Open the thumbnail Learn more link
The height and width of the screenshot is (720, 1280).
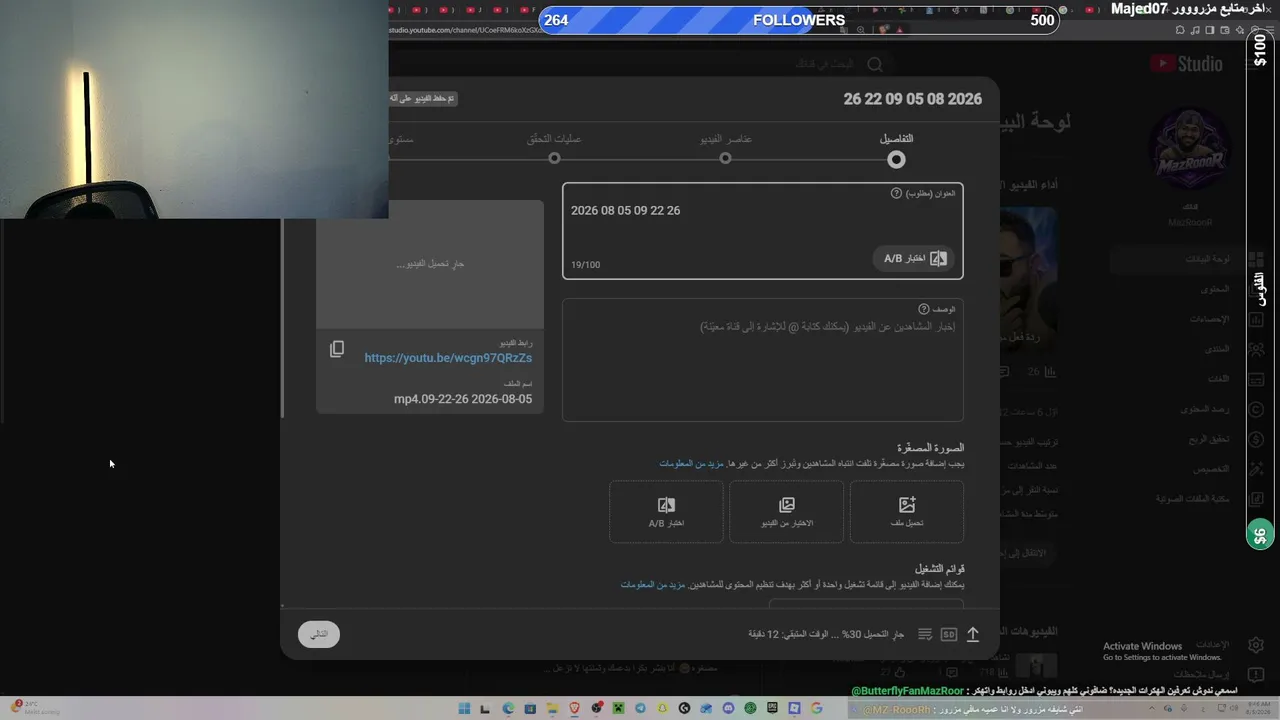[x=691, y=464]
